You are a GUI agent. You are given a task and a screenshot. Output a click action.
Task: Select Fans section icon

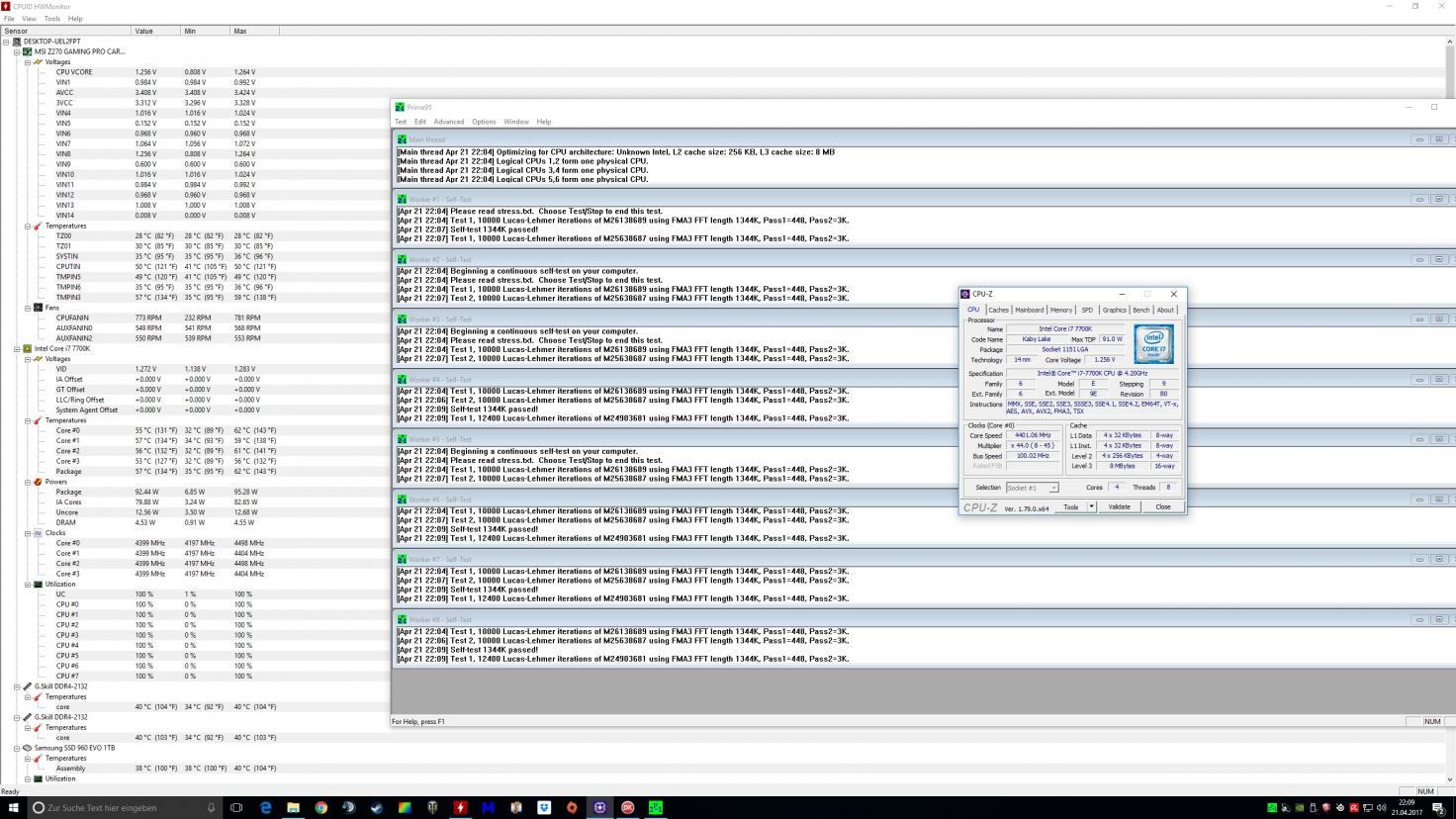coord(39,308)
